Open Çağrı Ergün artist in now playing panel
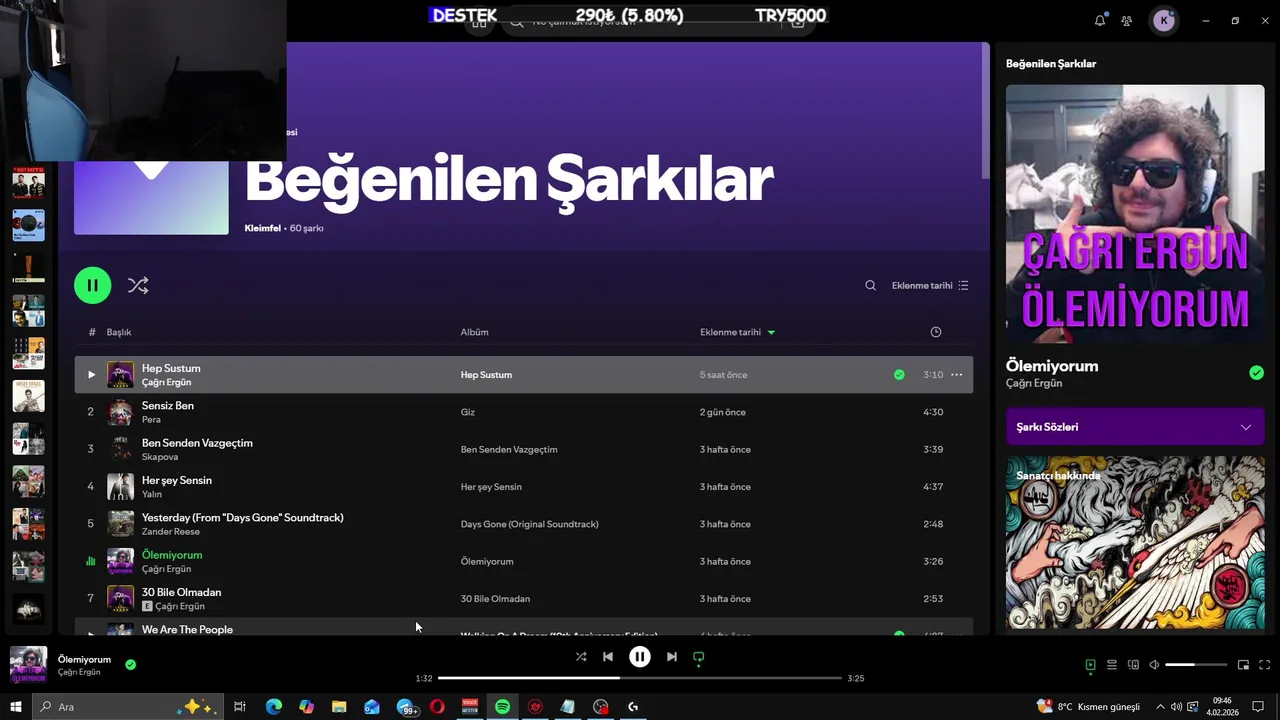This screenshot has width=1280, height=720. [1034, 383]
